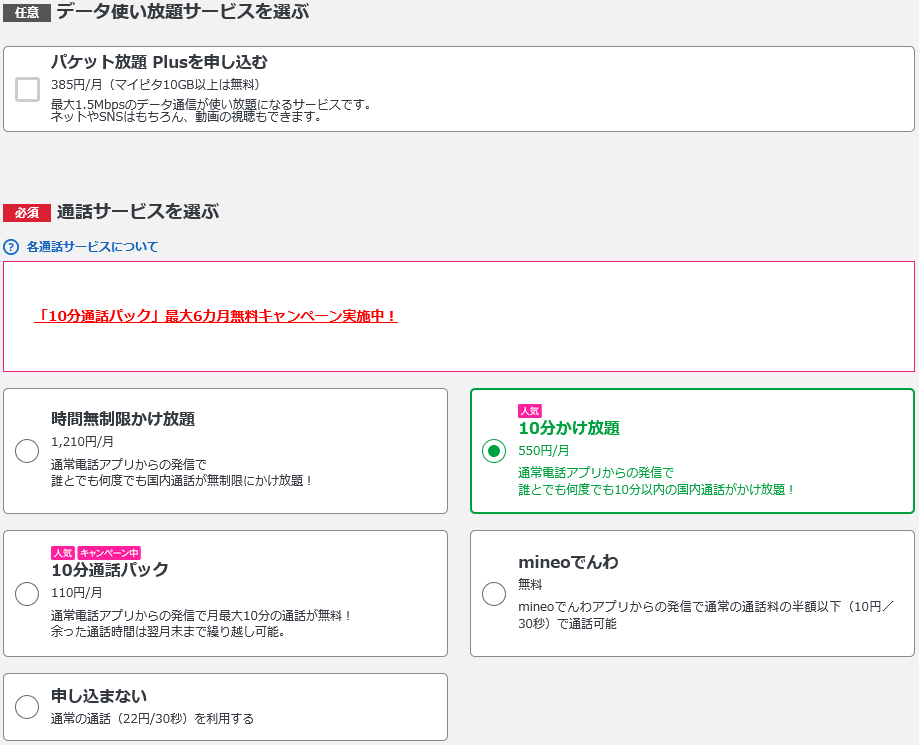This screenshot has width=919, height=745.
Task: Enable the パケット放題 Plus checkbox
Action: coord(25,88)
